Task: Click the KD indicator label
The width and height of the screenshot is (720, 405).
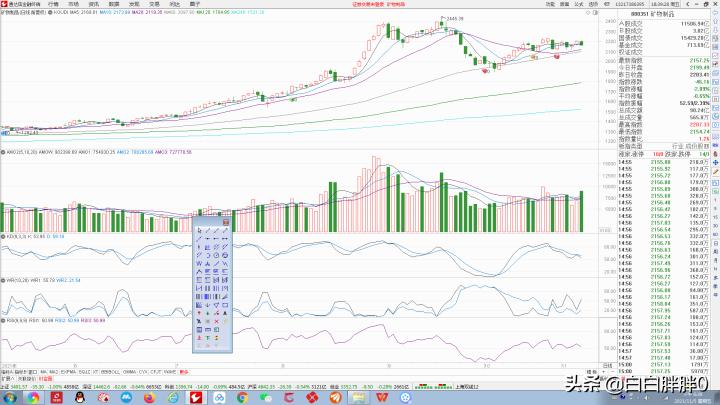Action: click(15, 236)
